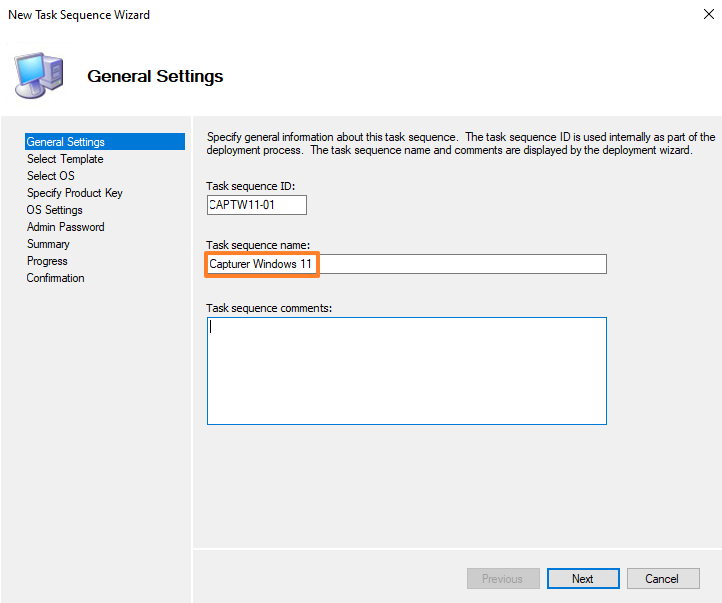Viewport: 722px width, 603px height.
Task: Focus the Task sequence name field
Action: pyautogui.click(x=406, y=264)
